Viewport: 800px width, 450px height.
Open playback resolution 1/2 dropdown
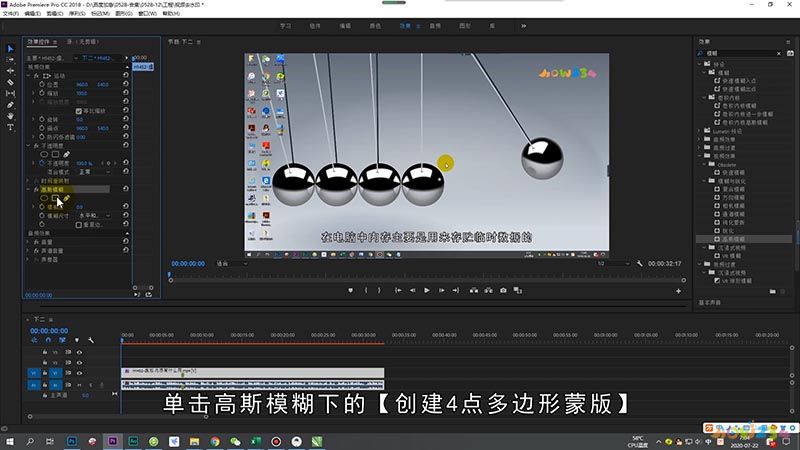pyautogui.click(x=613, y=264)
